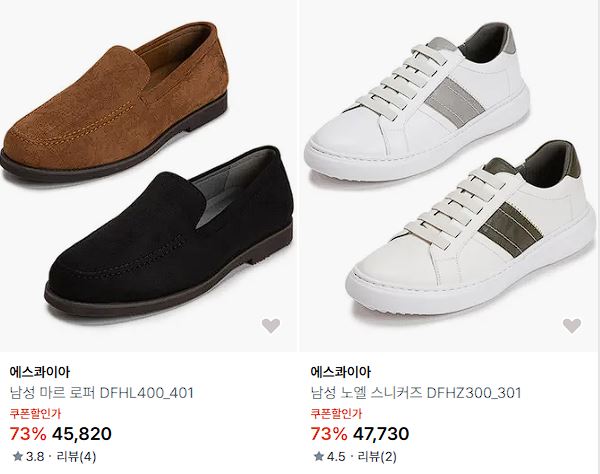This screenshot has width=600, height=474.
Task: Click 에스콰이아 brand name above the sneakers
Action: coord(341,372)
